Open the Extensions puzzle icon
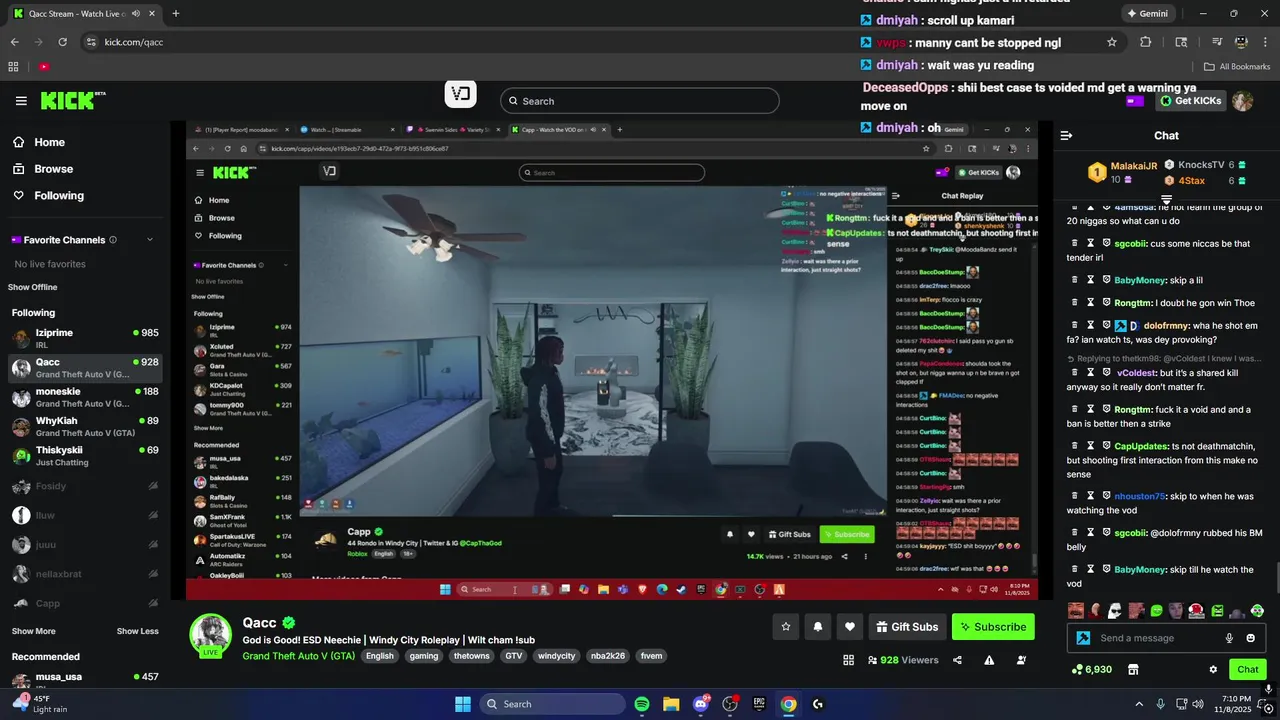This screenshot has width=1280, height=720. [1146, 42]
